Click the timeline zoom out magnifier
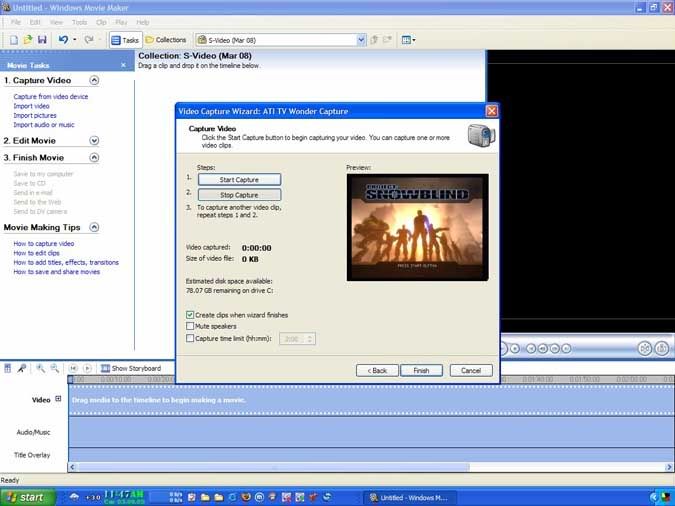675x506 pixels. coord(55,368)
